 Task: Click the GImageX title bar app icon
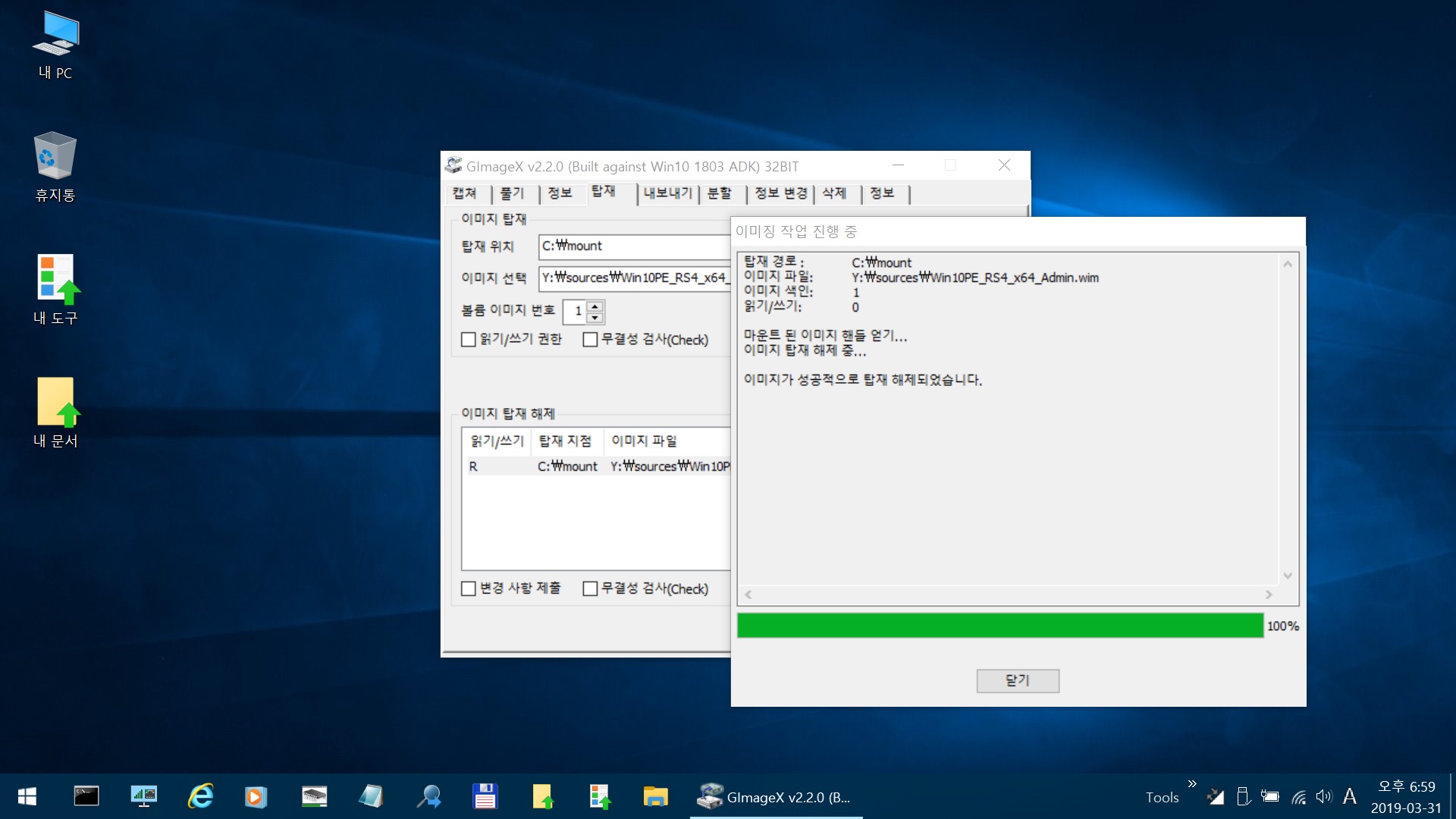(x=453, y=165)
